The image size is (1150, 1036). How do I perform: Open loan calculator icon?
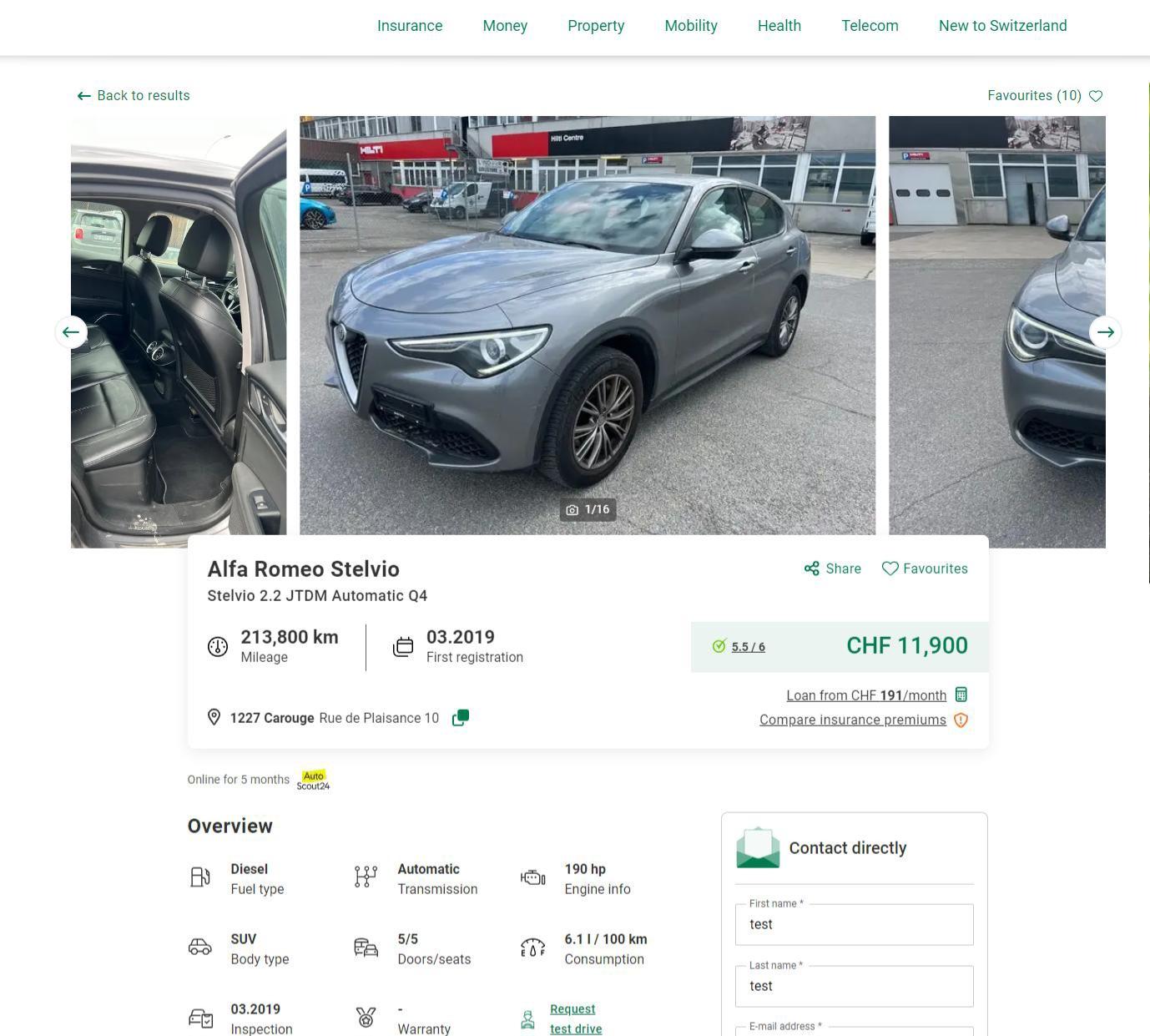pos(961,695)
